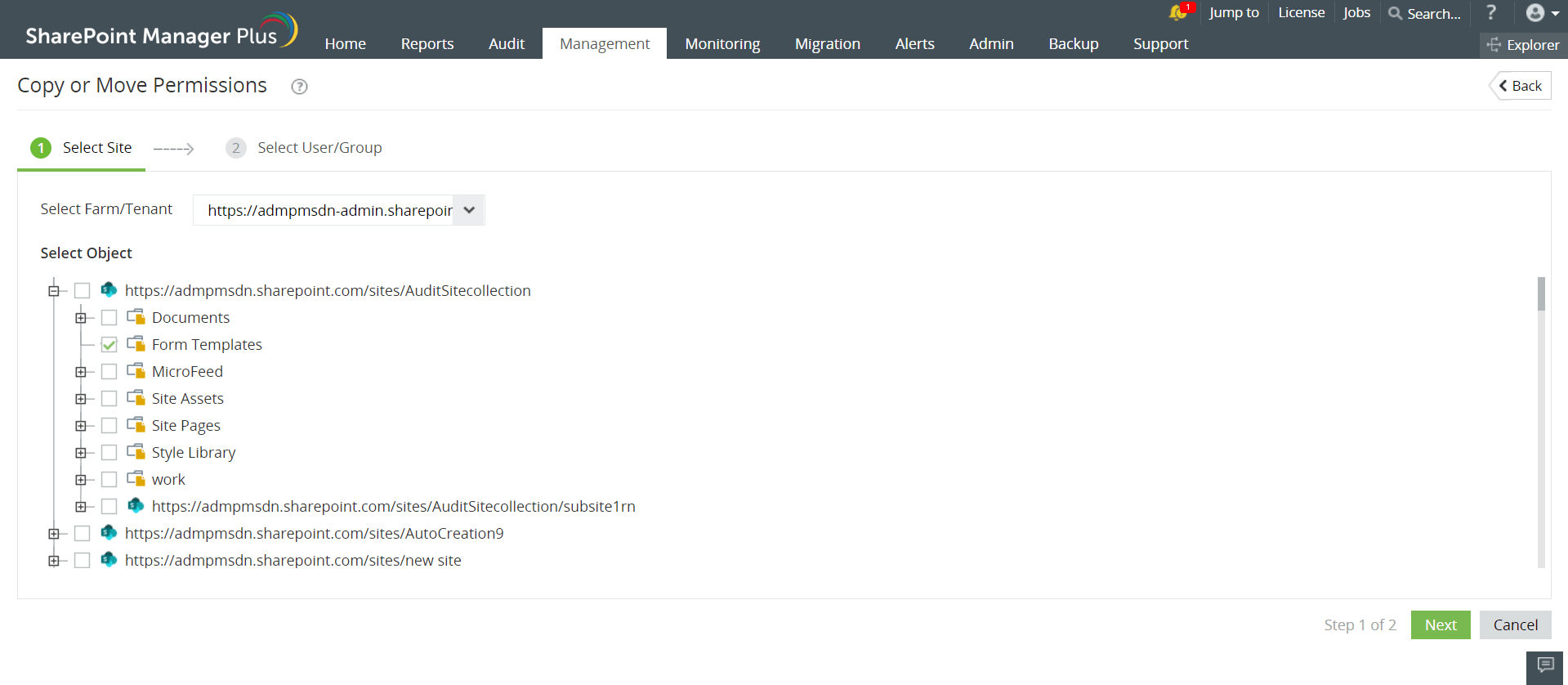Click the subsite1rn site icon
Image resolution: width=1568 pixels, height=685 pixels.
136,505
